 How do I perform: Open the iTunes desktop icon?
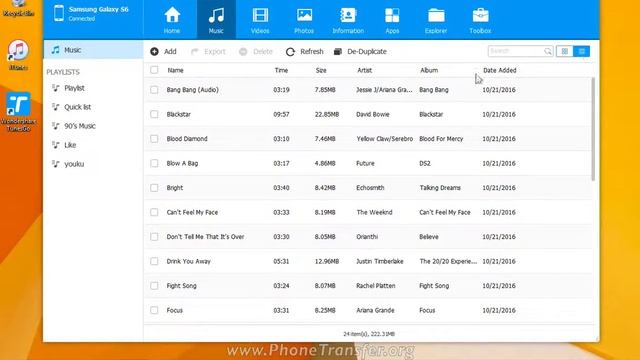pyautogui.click(x=18, y=55)
